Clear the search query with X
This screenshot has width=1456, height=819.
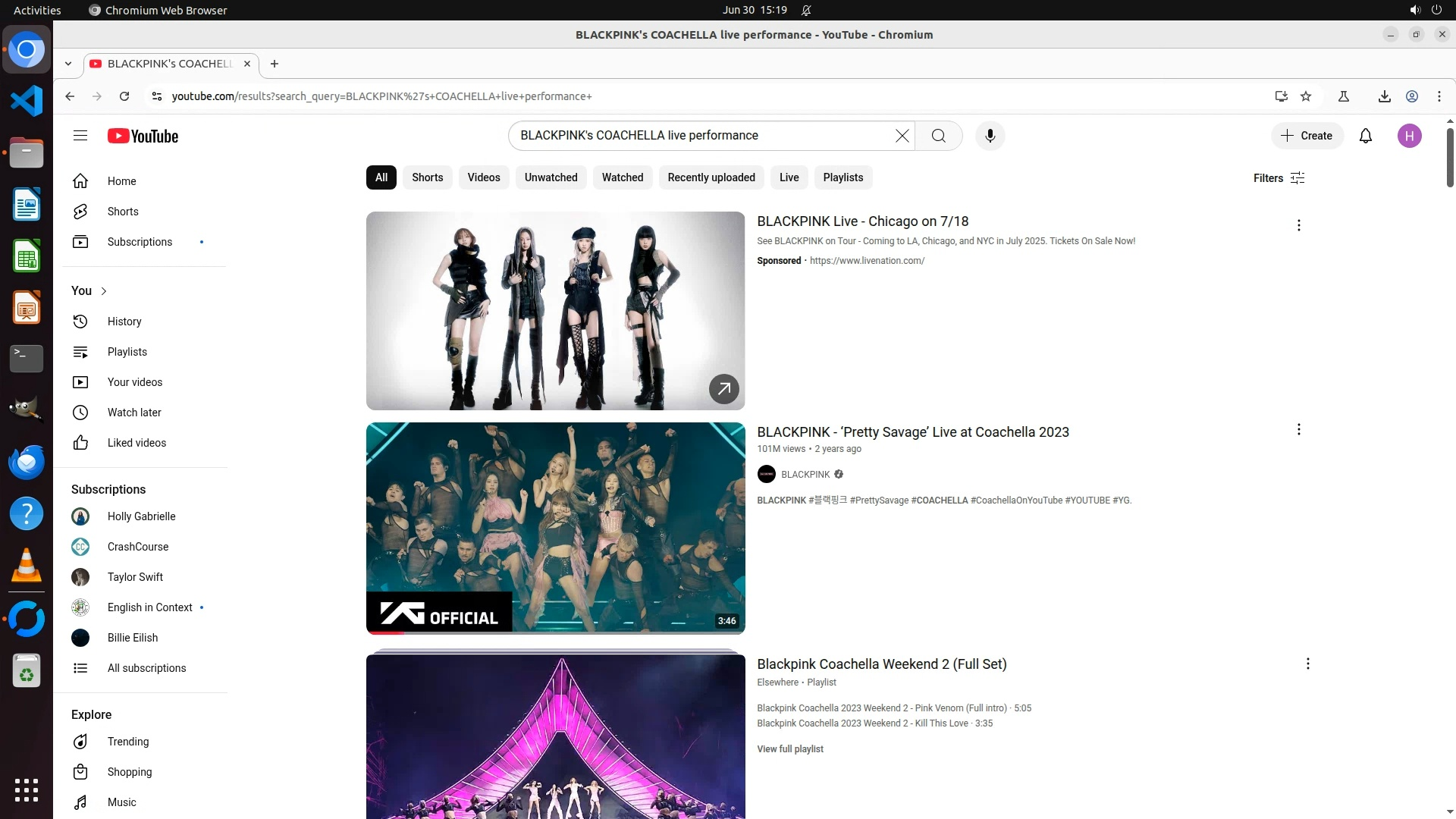click(x=902, y=136)
